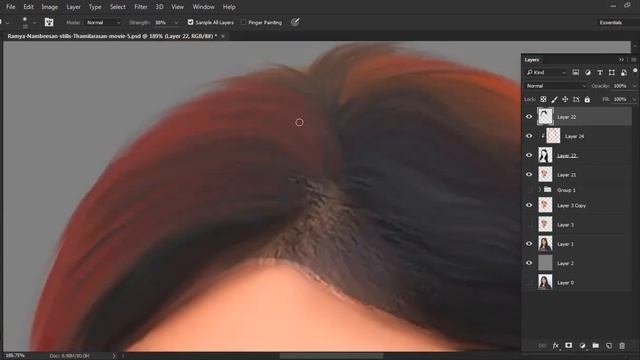
Task: Open the Image menu
Action: pos(49,7)
